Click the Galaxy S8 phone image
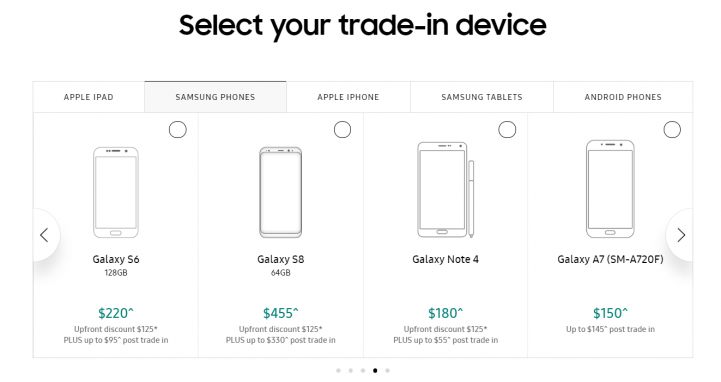The width and height of the screenshot is (721, 382). 280,192
